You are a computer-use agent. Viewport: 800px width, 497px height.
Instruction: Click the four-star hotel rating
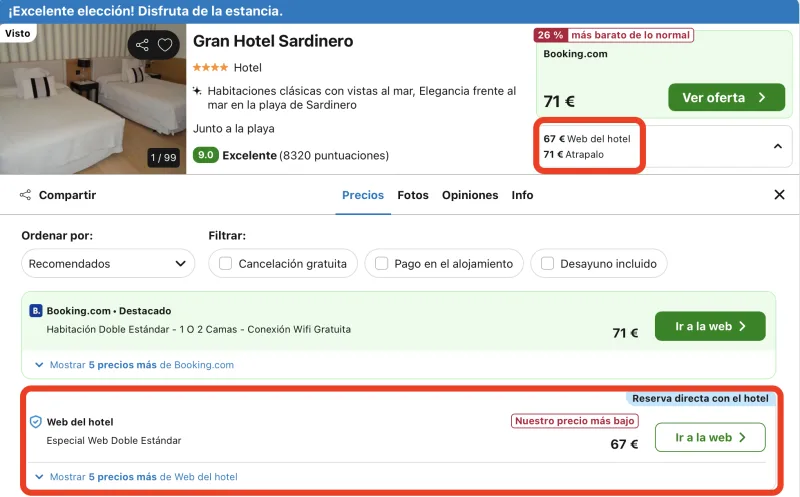pyautogui.click(x=210, y=67)
